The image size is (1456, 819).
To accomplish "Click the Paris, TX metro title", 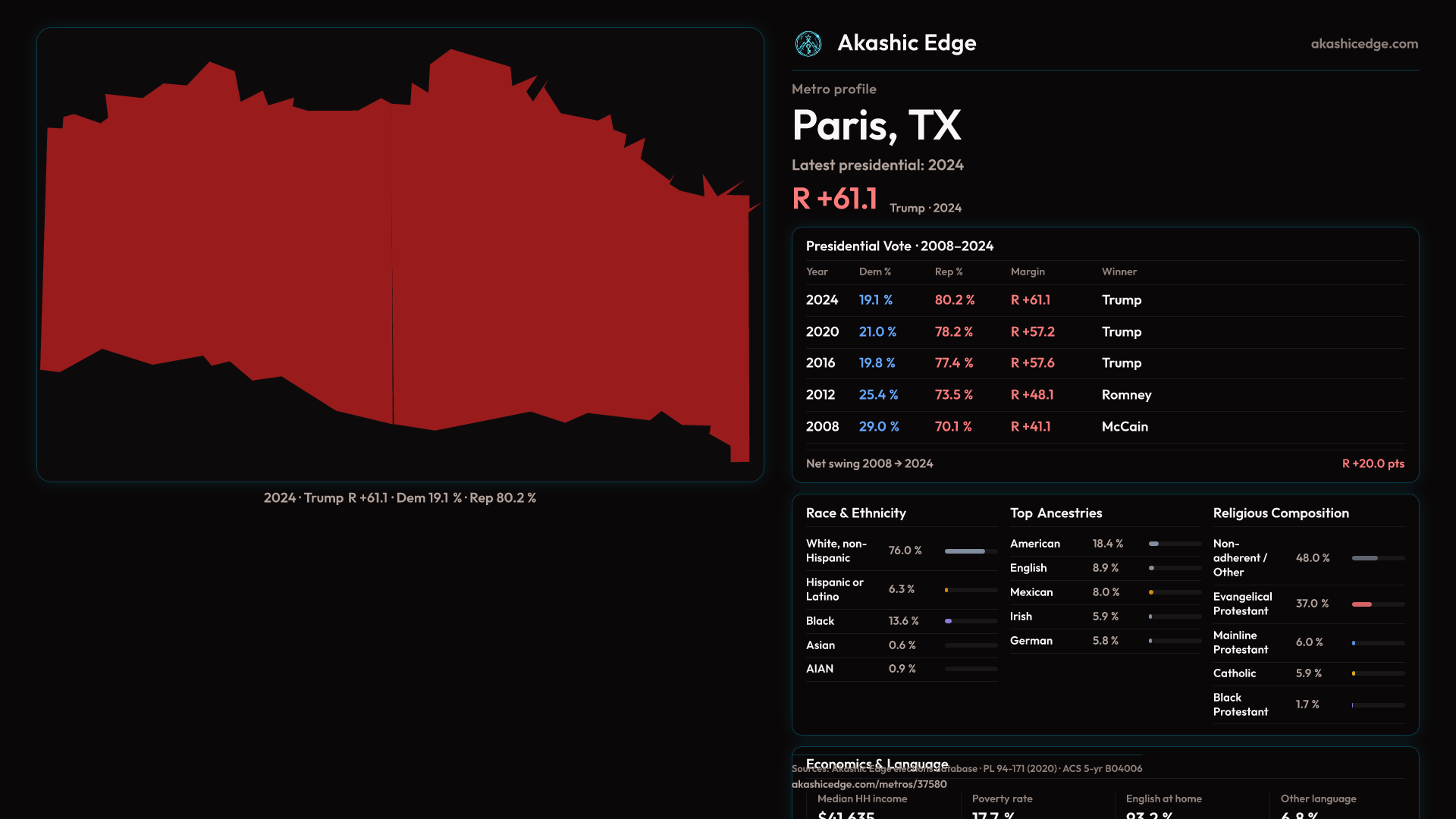I will click(876, 125).
